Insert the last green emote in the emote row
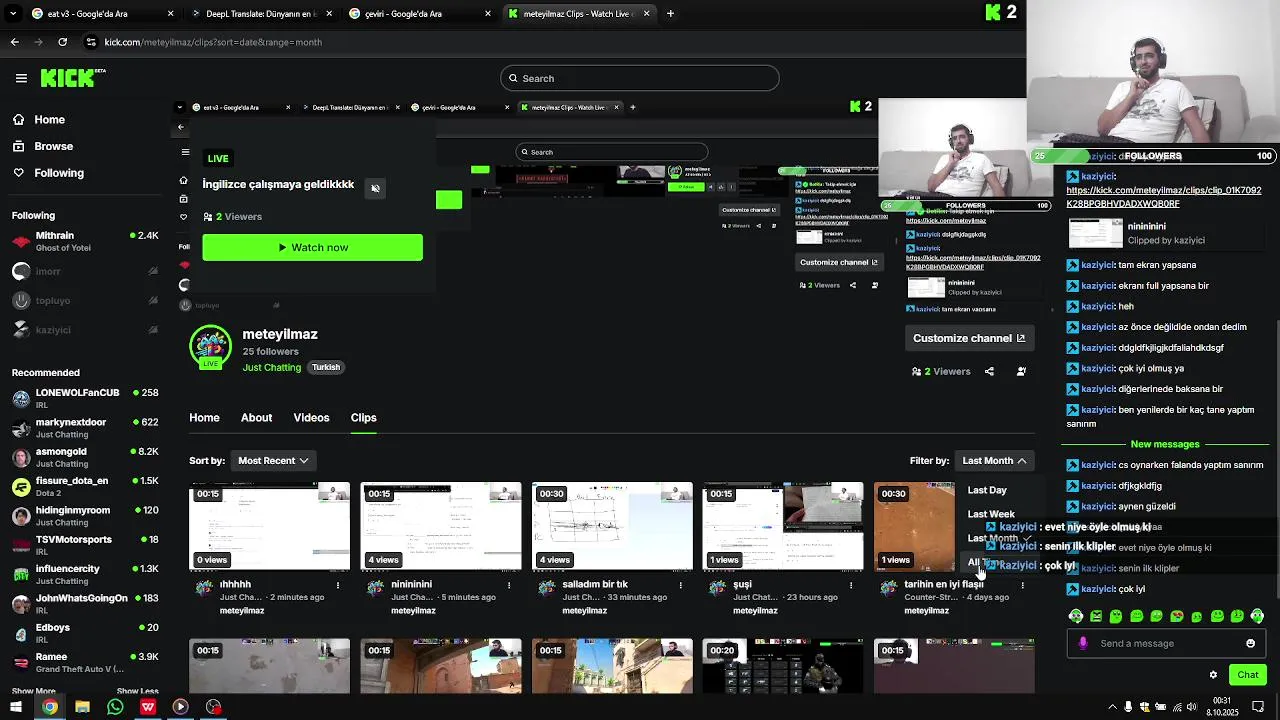The width and height of the screenshot is (1280, 720). [1257, 616]
